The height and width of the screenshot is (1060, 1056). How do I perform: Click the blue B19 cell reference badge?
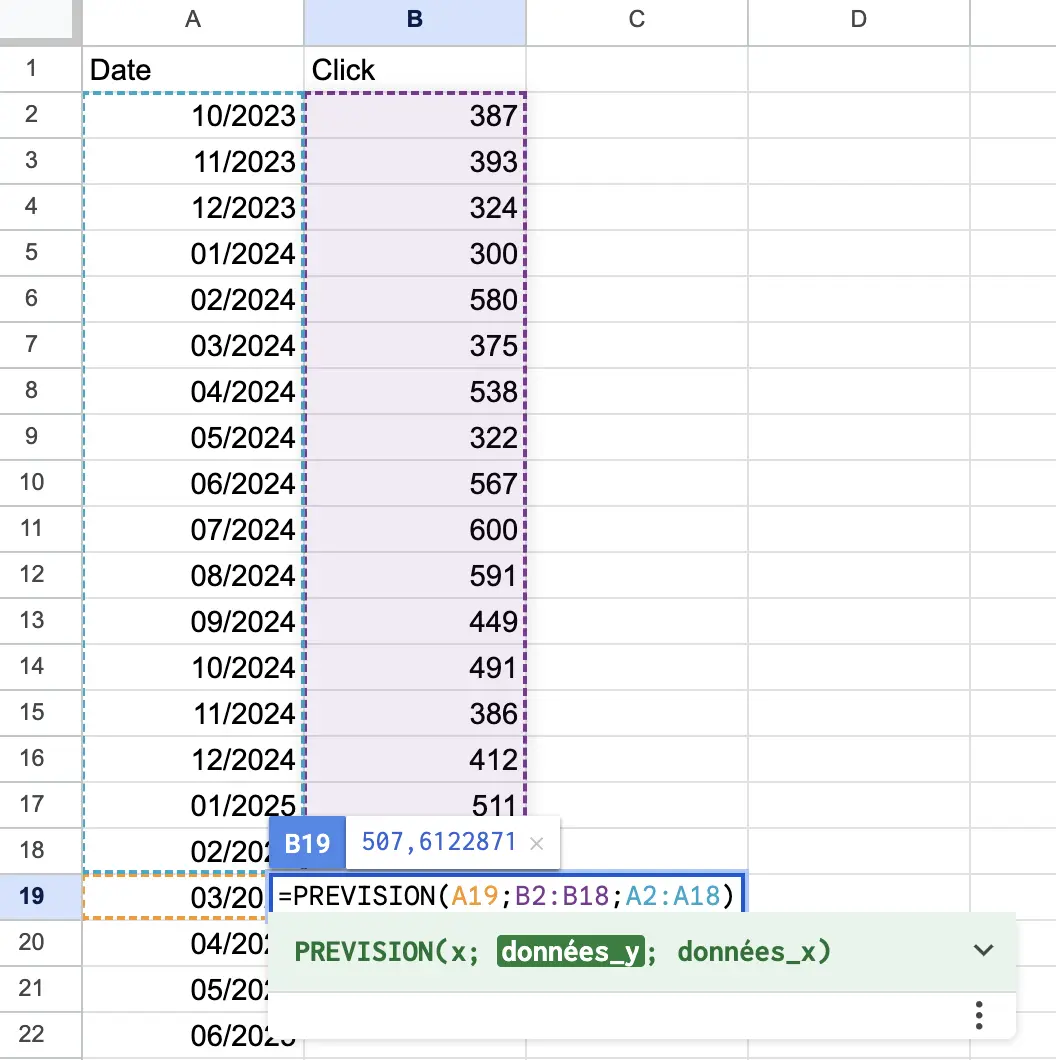(x=308, y=843)
